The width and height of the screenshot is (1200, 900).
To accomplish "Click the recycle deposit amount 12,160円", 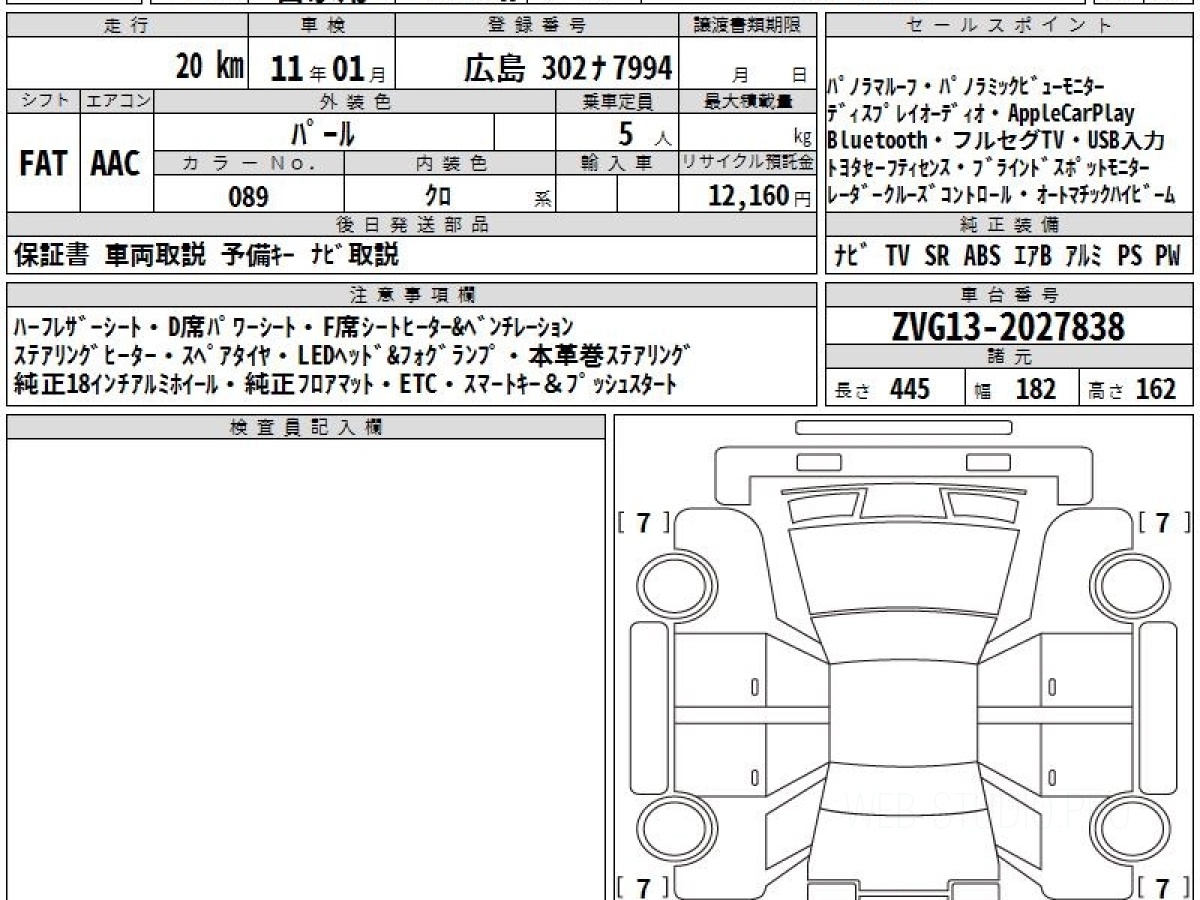I will coord(749,196).
